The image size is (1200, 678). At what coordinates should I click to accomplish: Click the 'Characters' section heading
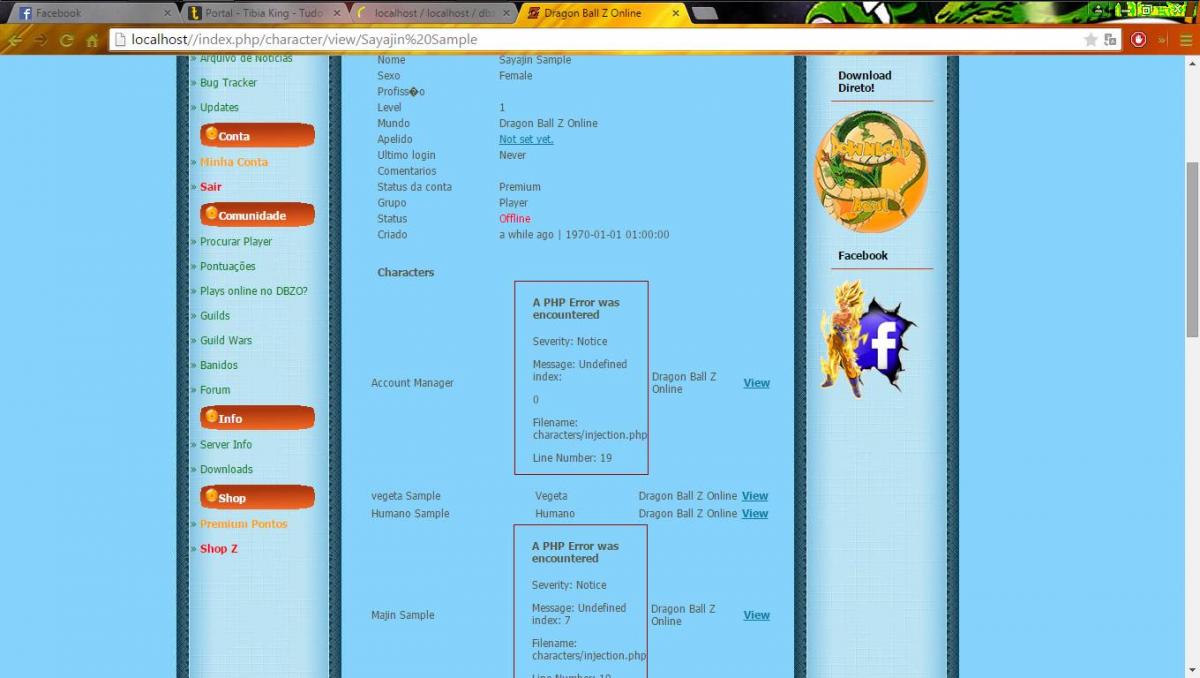(x=405, y=272)
